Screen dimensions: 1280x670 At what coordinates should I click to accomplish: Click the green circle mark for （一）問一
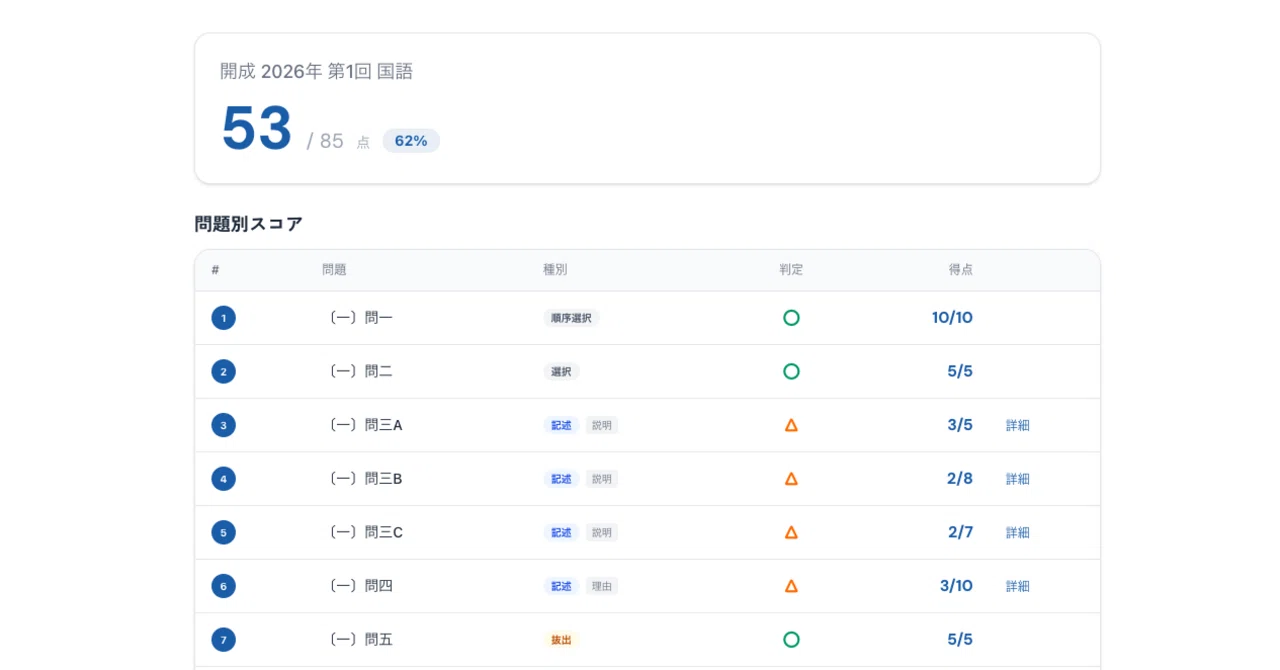[x=791, y=318]
